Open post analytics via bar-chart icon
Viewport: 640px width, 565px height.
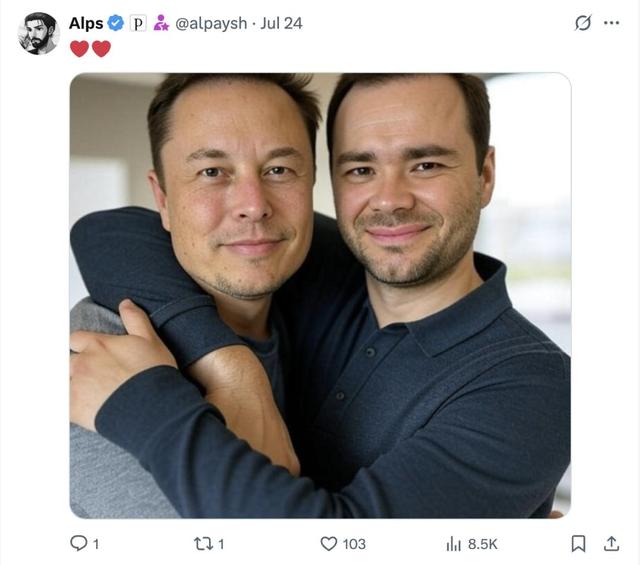(453, 543)
